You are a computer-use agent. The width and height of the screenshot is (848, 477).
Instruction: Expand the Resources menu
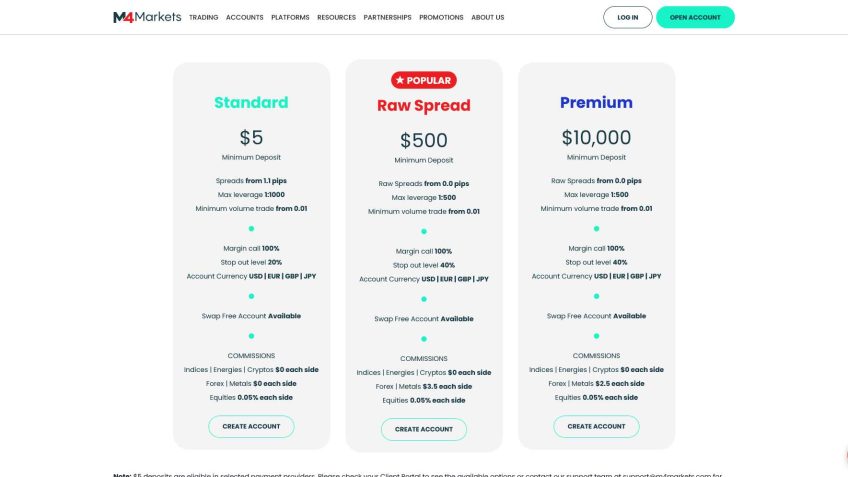tap(336, 17)
